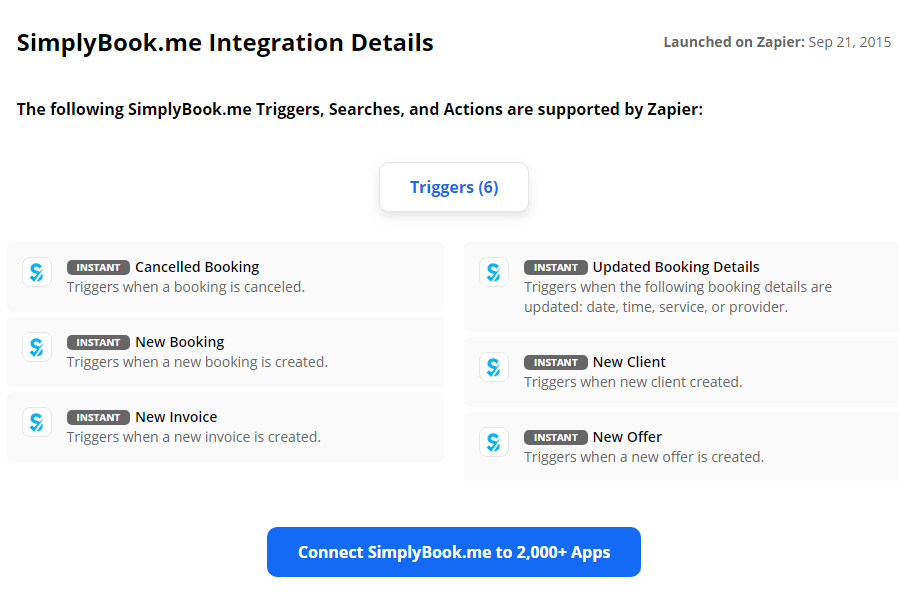Open the Triggers (6) tab

click(x=454, y=187)
